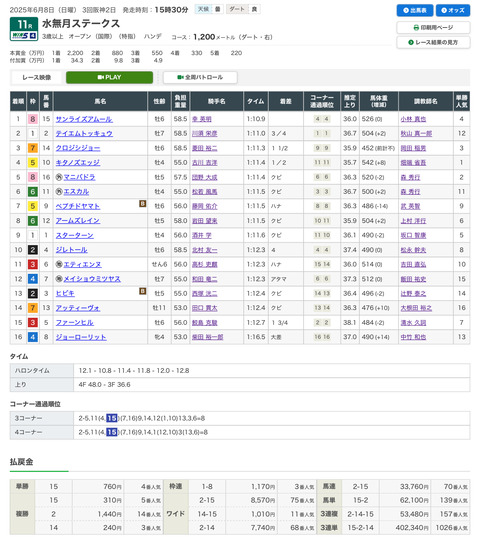The width and height of the screenshot is (480, 537).
Task: Click the blinker B icon beside ヒビキ
Action: tap(142, 291)
